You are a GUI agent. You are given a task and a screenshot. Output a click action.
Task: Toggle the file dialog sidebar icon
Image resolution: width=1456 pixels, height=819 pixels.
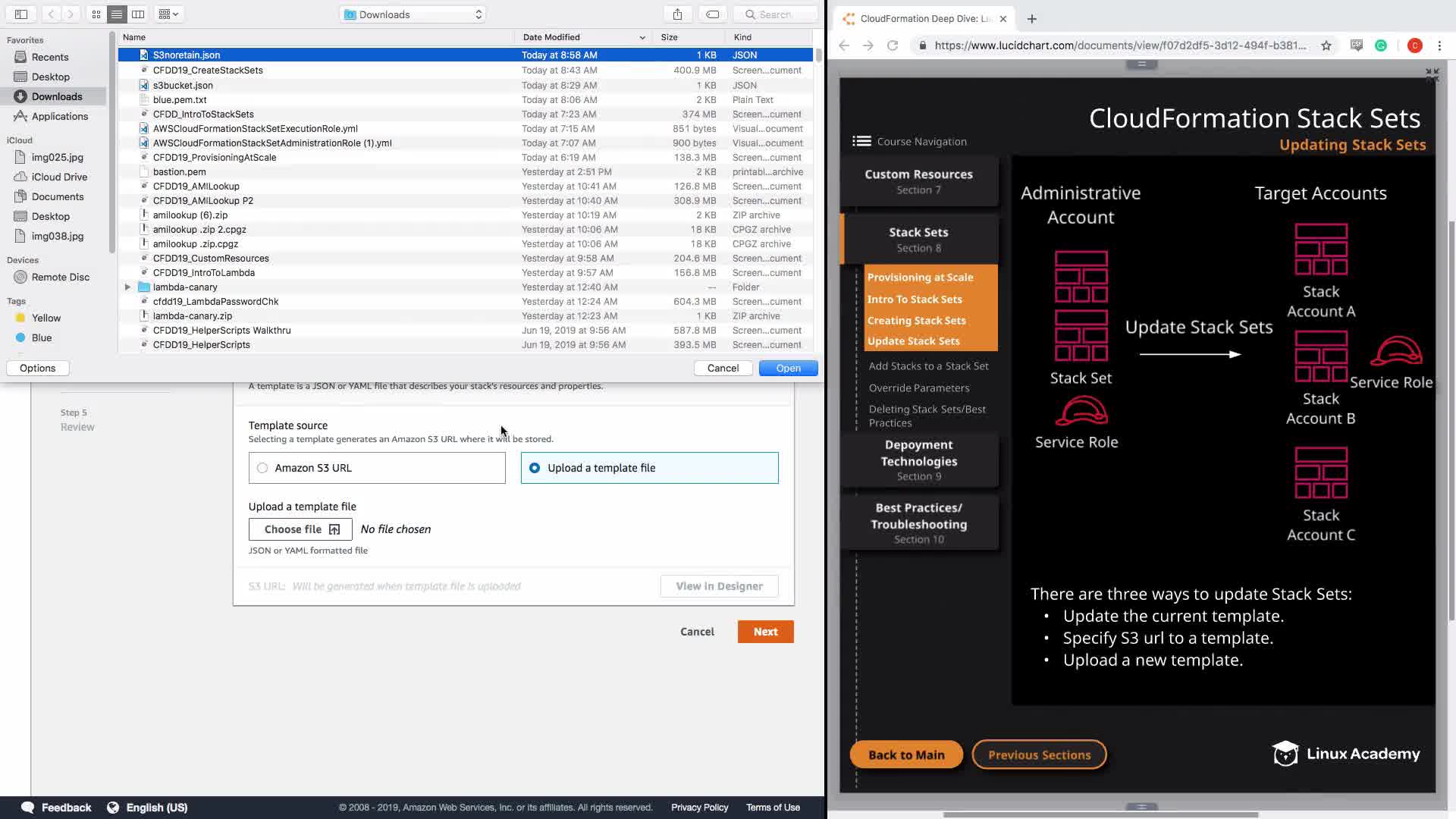coord(21,14)
